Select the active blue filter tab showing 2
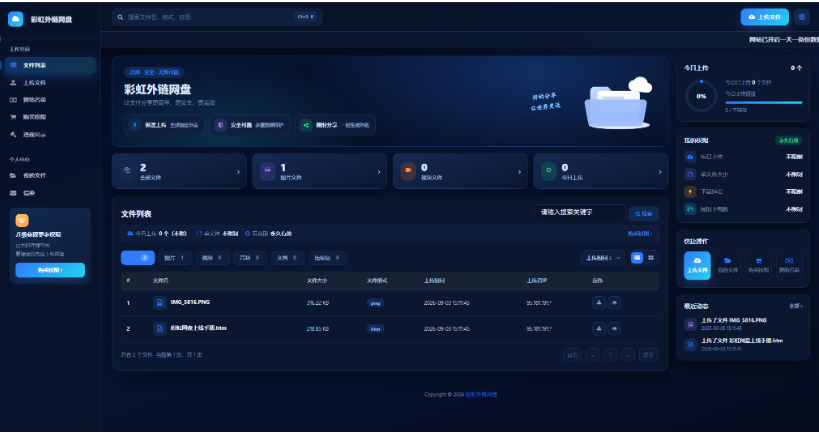The image size is (819, 434). click(x=138, y=258)
